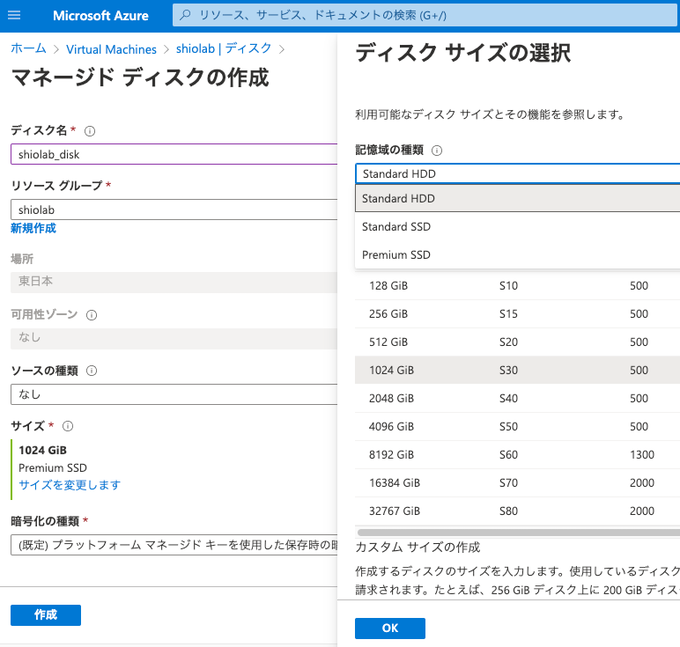This screenshot has width=680, height=647.
Task: Click the horizontal scrollbar under size table
Action: coord(518,533)
